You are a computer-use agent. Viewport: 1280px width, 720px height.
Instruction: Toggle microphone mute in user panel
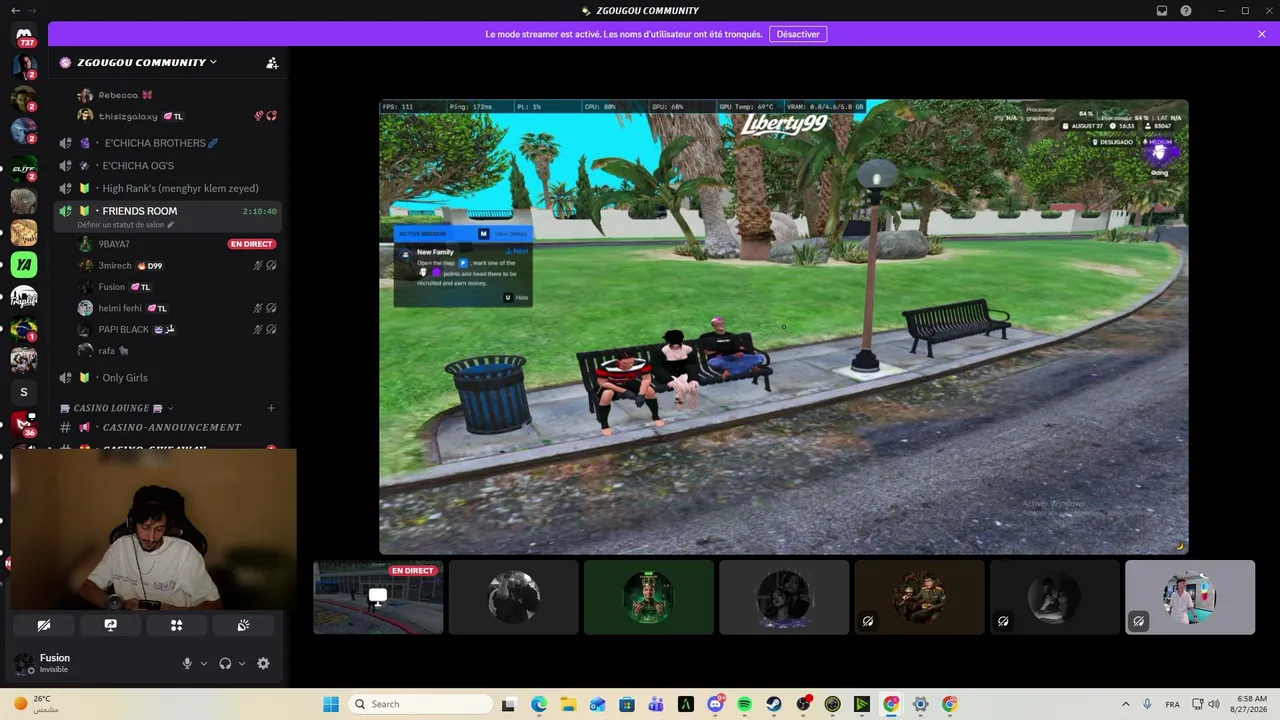(x=187, y=663)
